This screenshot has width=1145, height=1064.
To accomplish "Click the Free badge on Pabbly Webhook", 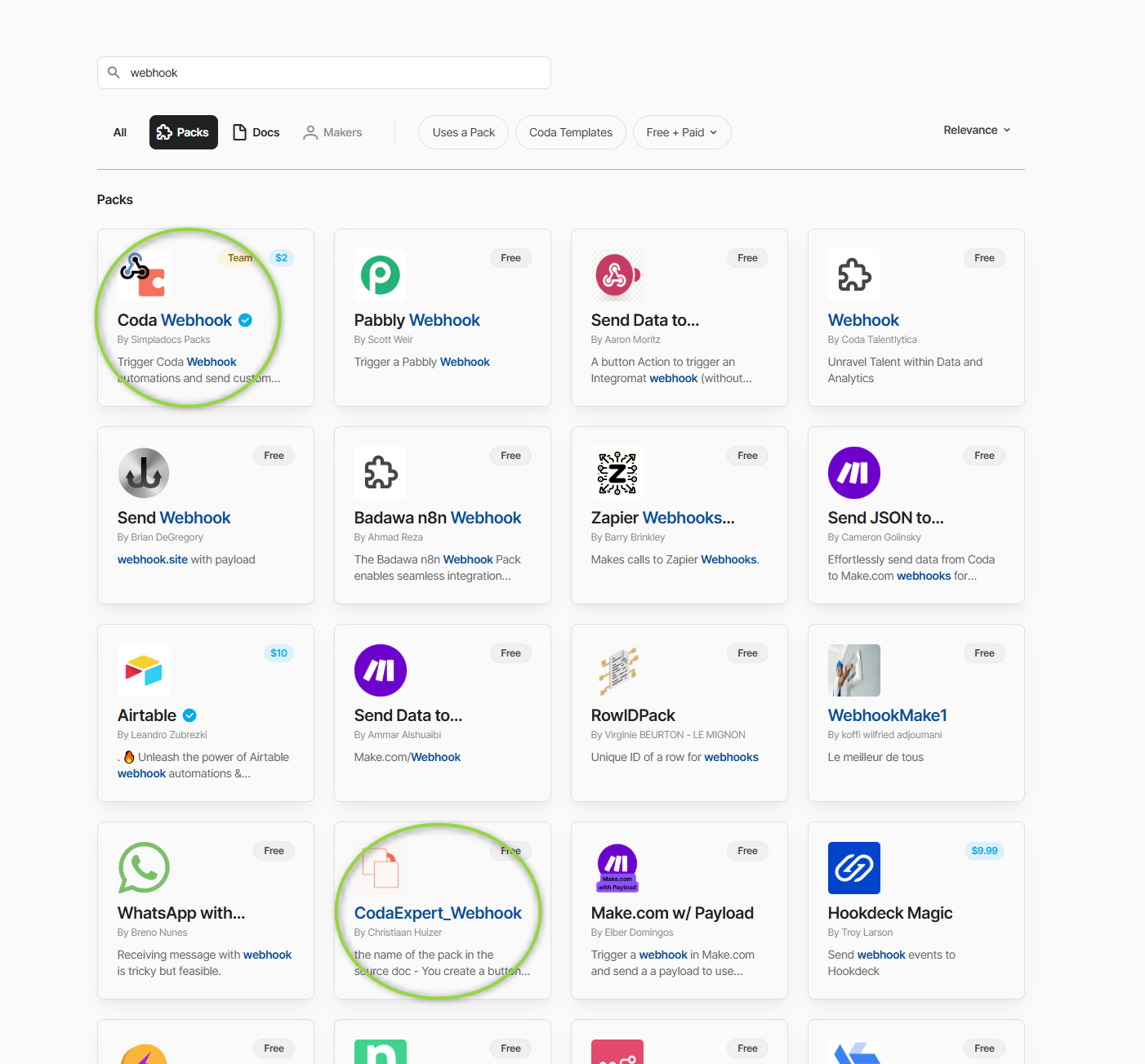I will click(x=511, y=258).
